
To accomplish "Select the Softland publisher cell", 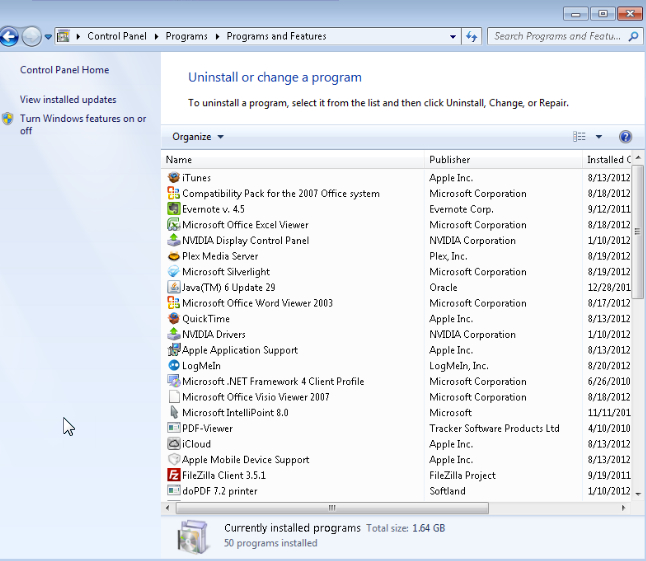I will (447, 491).
